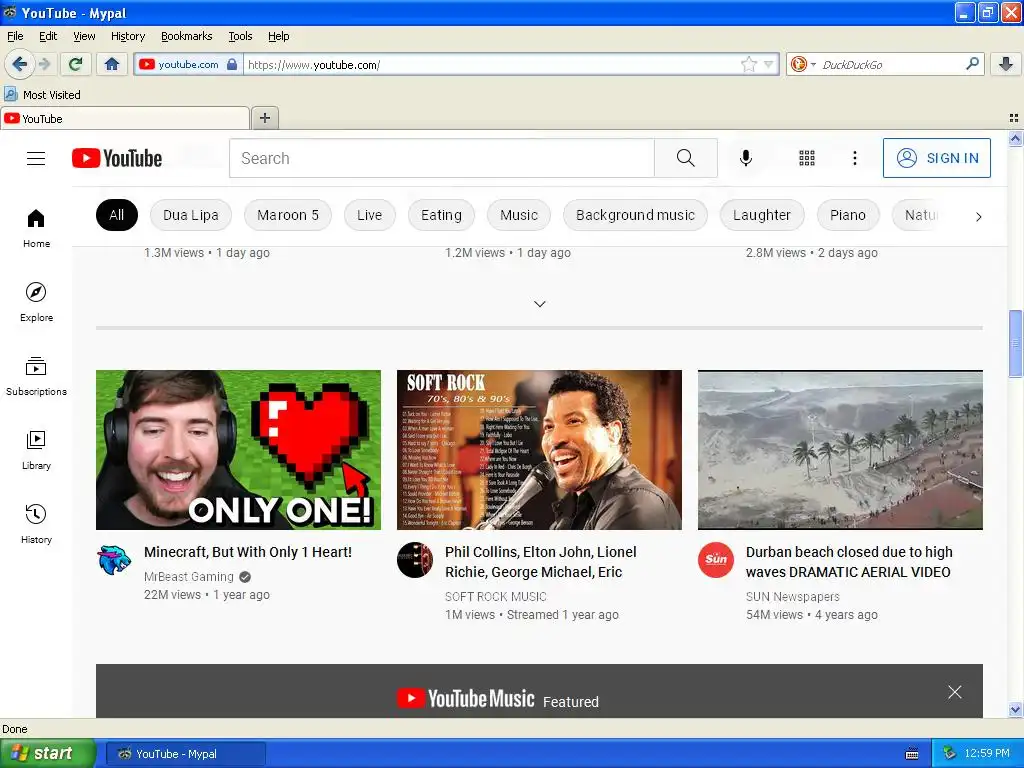Select the Maroon 5 filter chip
Viewport: 1024px width, 768px height.
[288, 215]
